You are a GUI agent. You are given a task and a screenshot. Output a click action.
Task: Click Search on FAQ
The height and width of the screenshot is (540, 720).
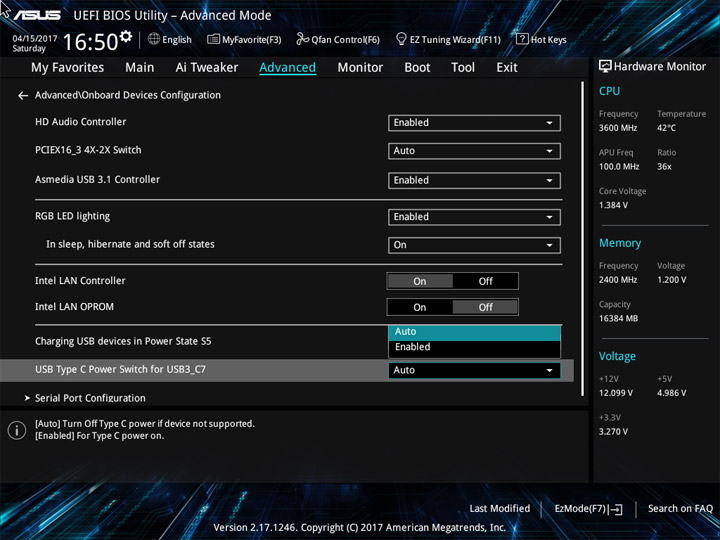tap(680, 509)
